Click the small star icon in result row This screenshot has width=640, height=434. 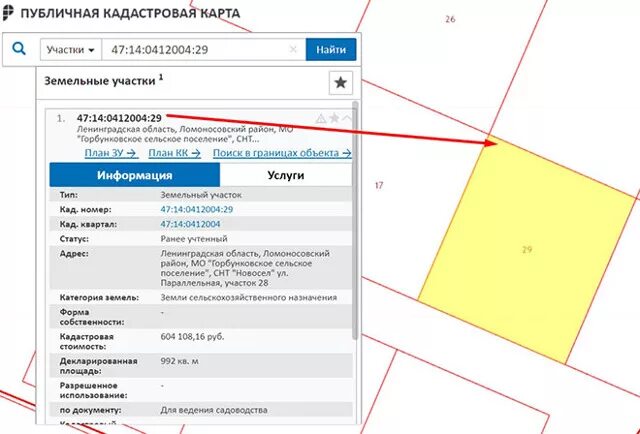334,118
